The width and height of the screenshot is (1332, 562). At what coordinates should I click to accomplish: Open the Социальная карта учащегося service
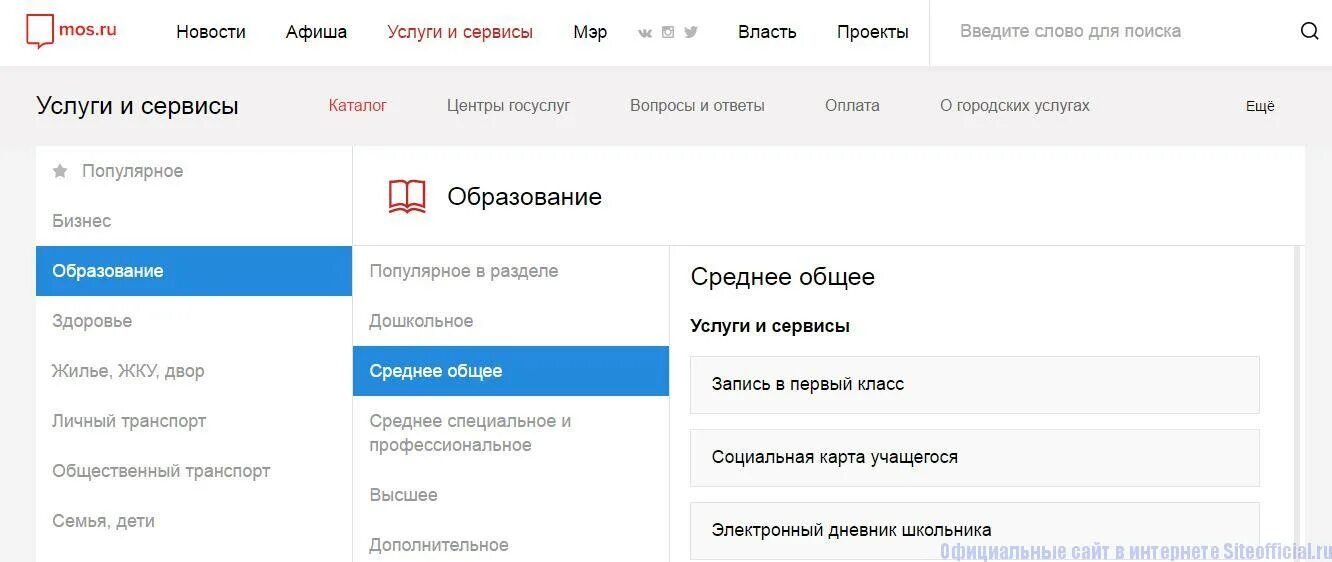point(975,457)
